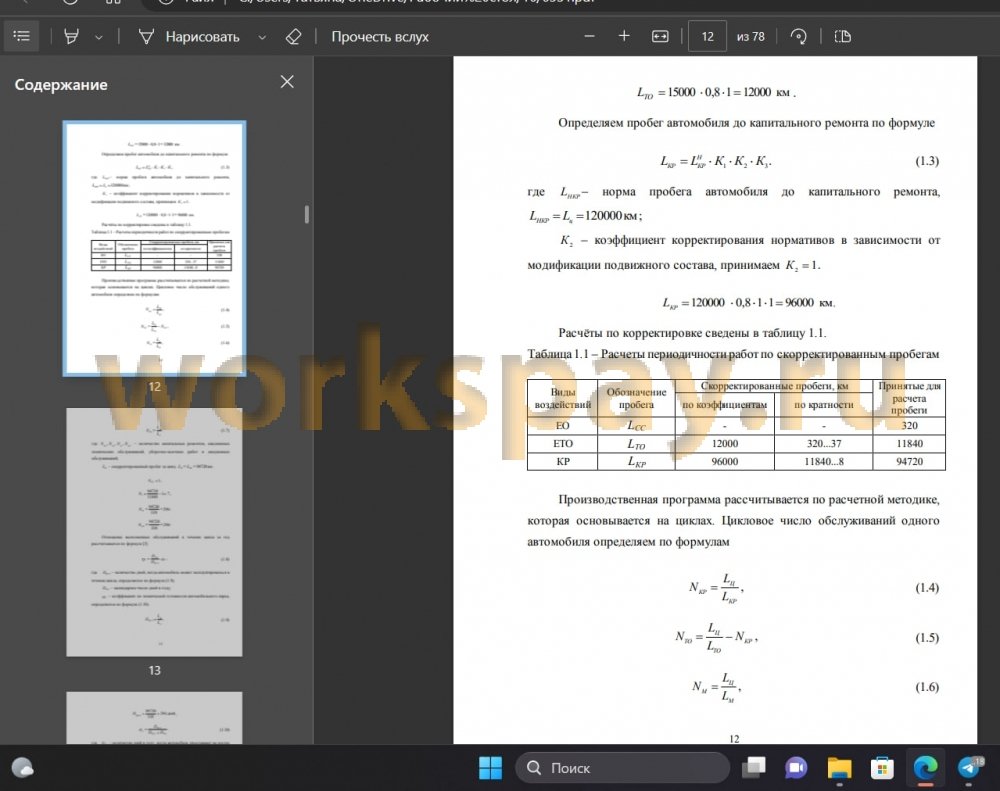The width and height of the screenshot is (1000, 791).
Task: Zoom in with the plus button
Action: click(x=624, y=36)
